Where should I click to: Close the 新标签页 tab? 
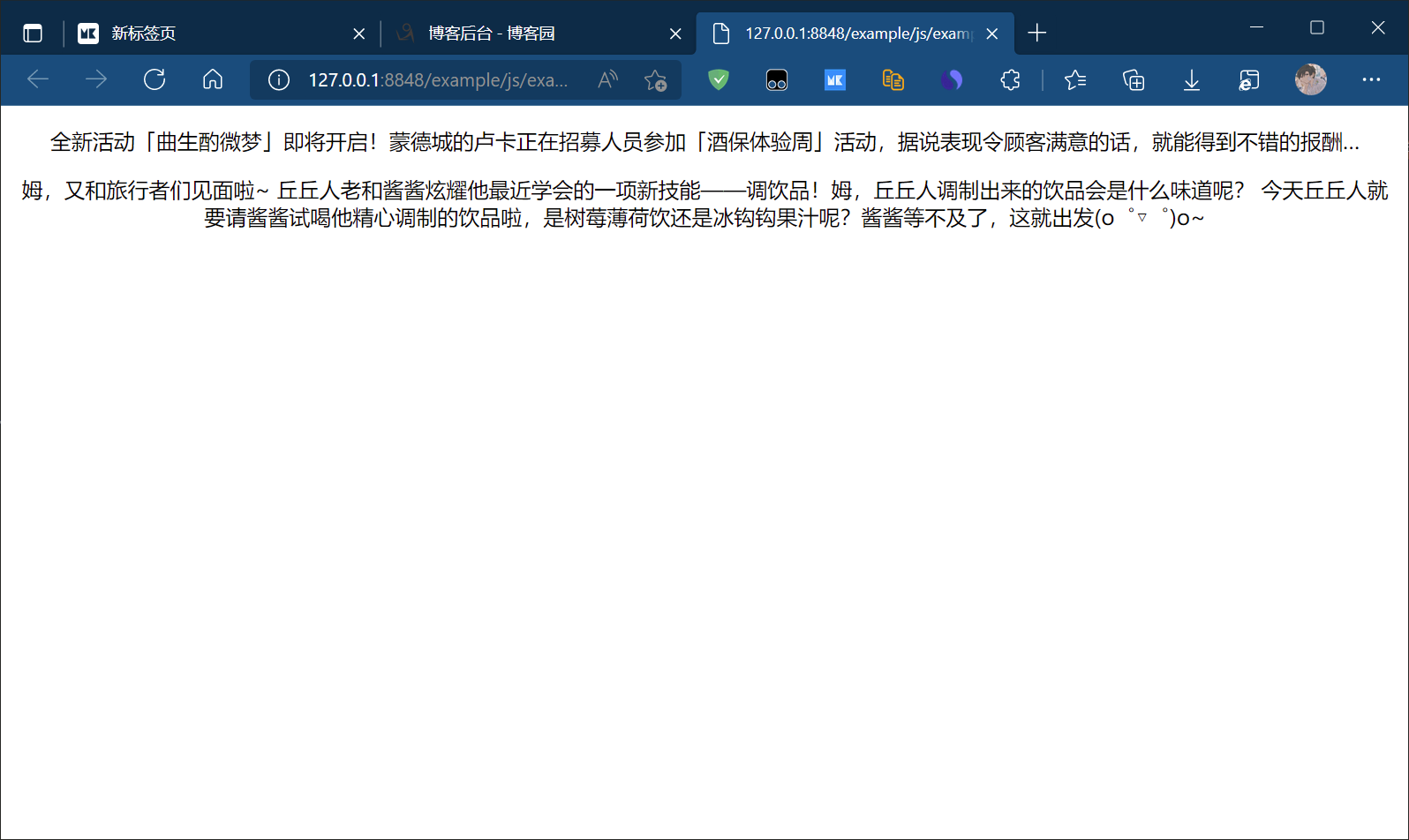tap(358, 34)
